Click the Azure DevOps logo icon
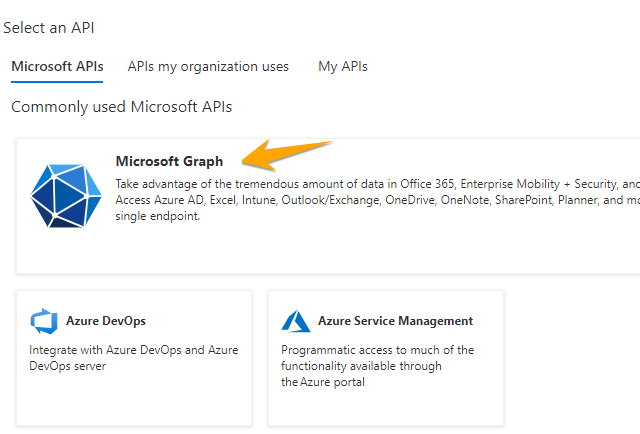The width and height of the screenshot is (640, 434). (x=44, y=321)
